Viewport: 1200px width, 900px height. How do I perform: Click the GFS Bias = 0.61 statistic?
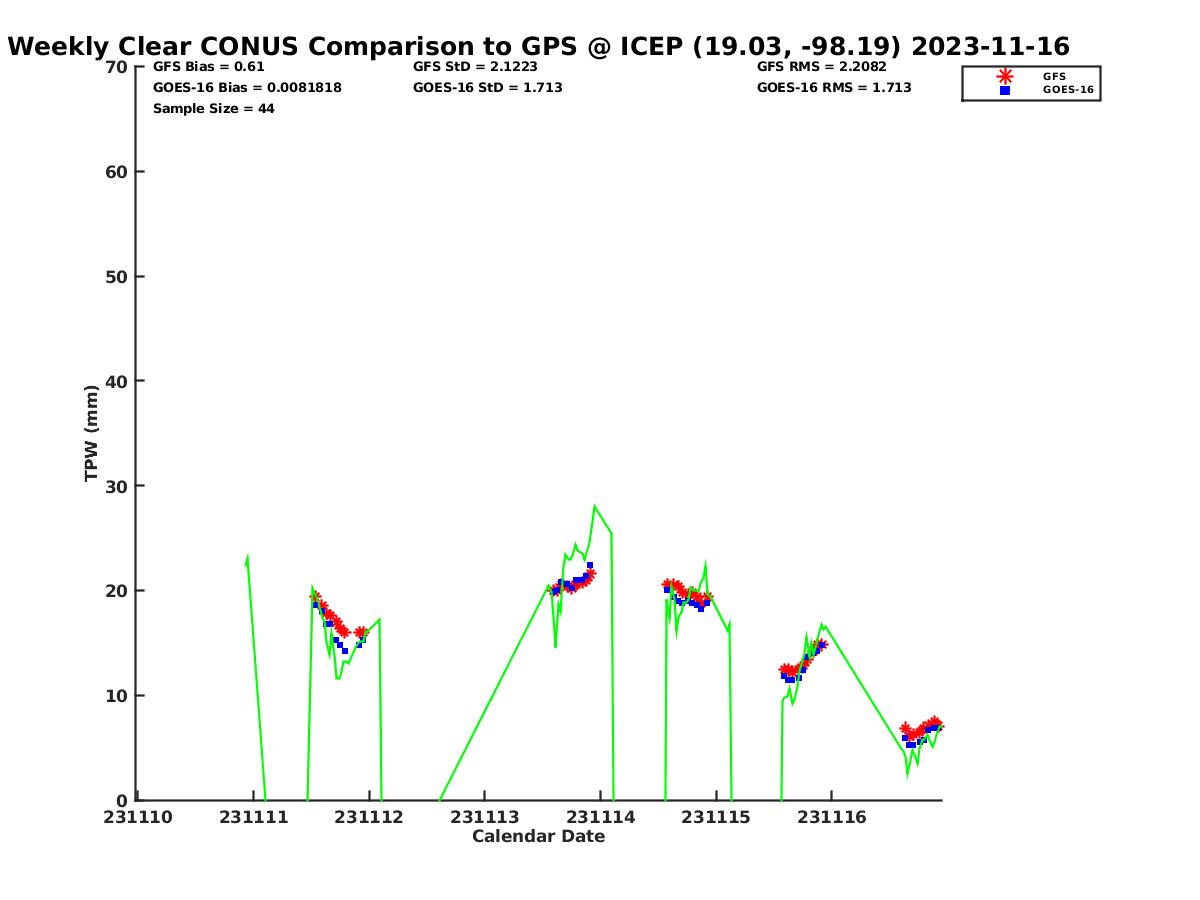(x=208, y=67)
